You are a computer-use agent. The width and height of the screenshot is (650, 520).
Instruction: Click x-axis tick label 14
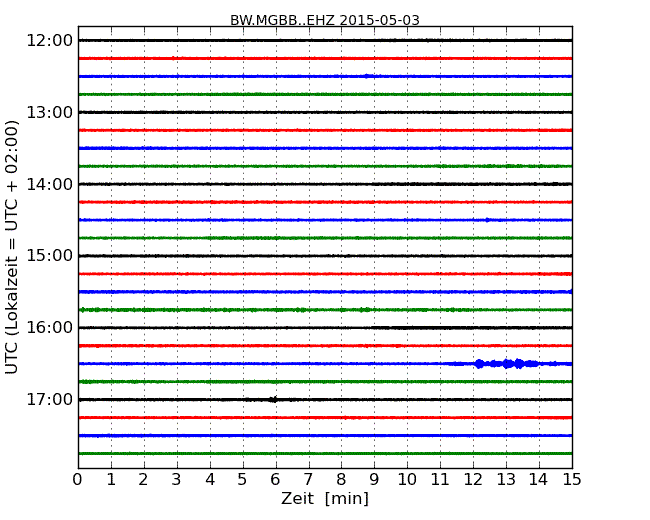click(x=539, y=480)
